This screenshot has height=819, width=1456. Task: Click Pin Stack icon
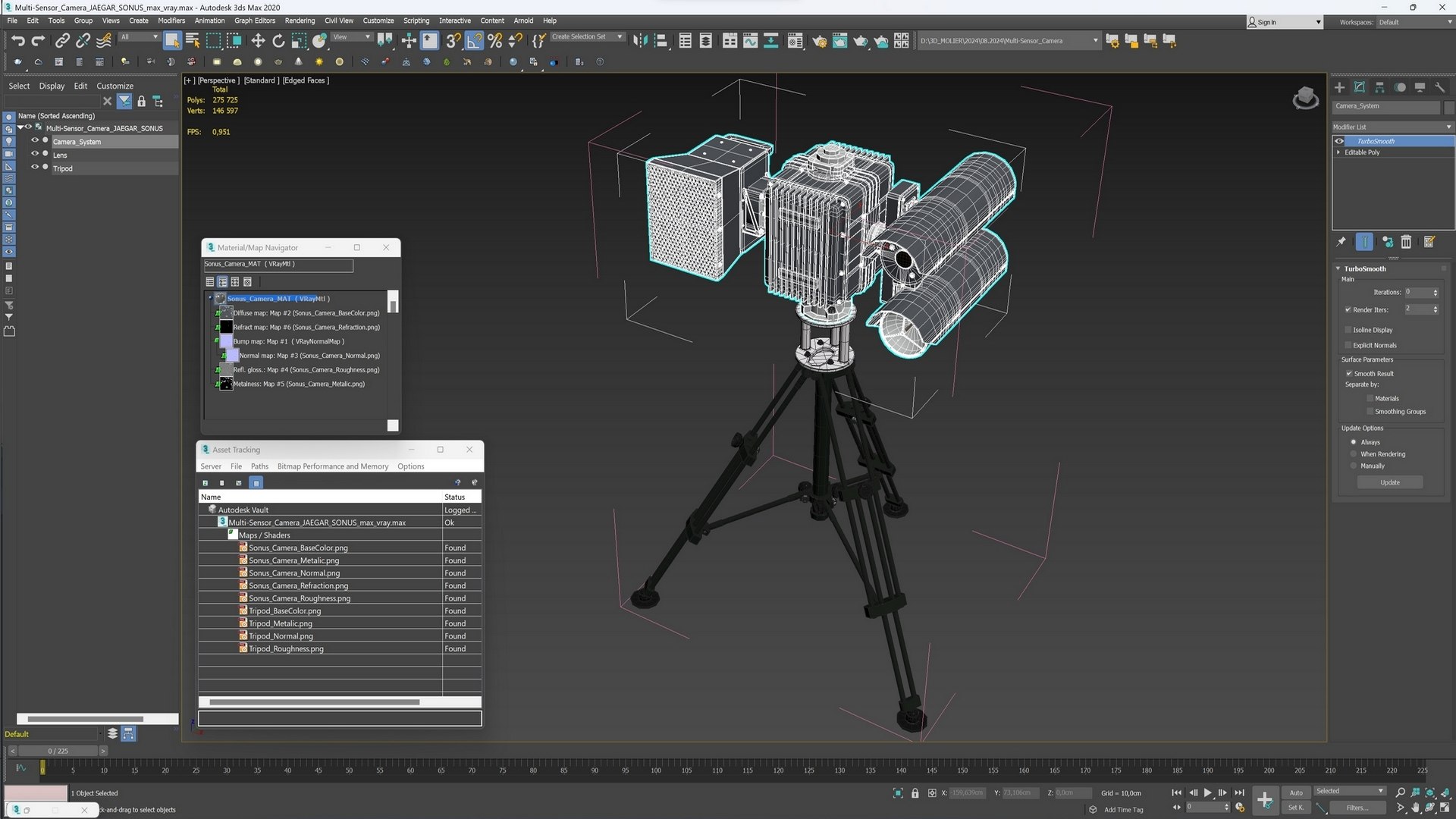(x=1341, y=242)
